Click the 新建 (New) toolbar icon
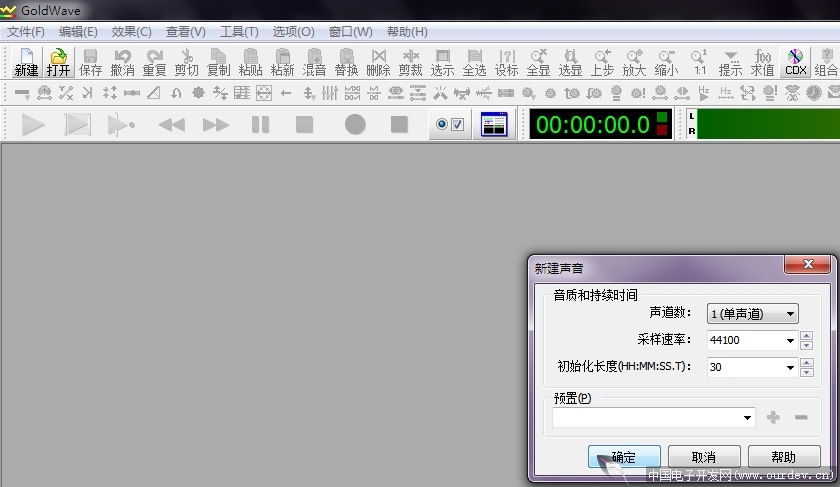The height and width of the screenshot is (487, 840). click(26, 62)
